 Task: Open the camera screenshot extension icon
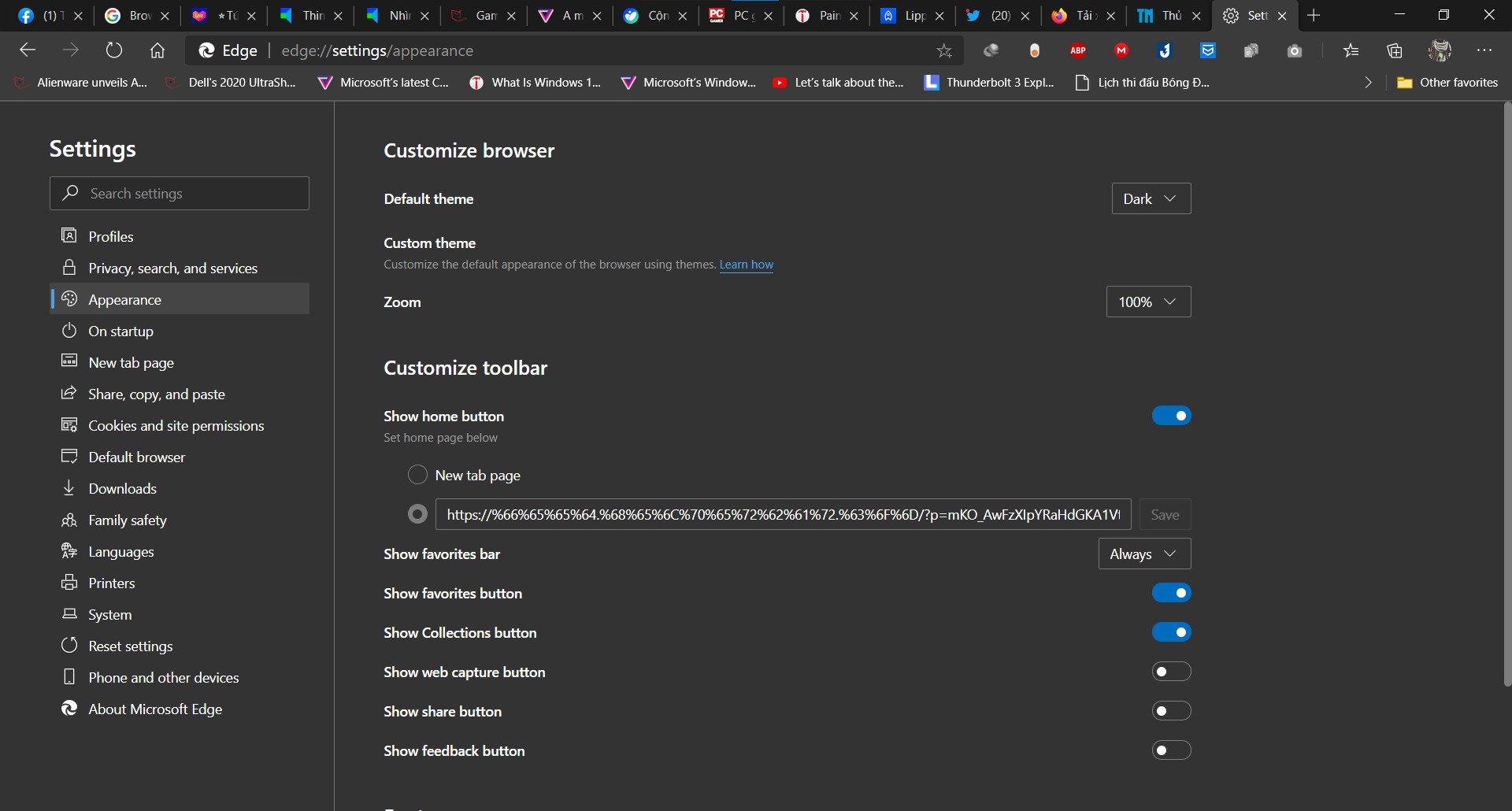point(1294,50)
